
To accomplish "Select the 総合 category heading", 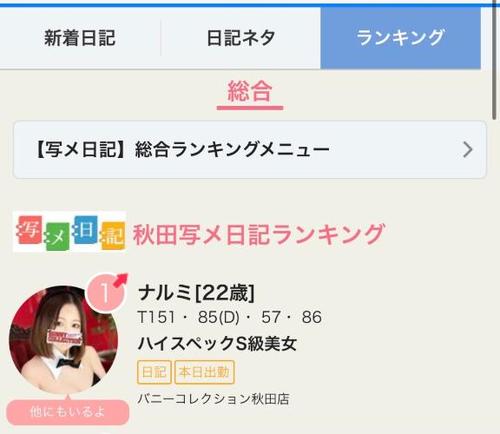I will click(250, 91).
